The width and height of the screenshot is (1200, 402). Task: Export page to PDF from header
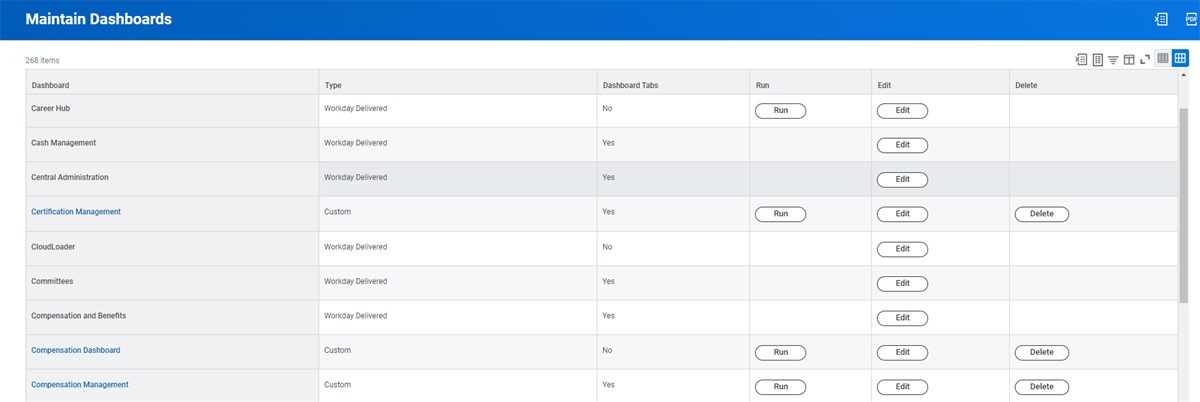pyautogui.click(x=1191, y=19)
